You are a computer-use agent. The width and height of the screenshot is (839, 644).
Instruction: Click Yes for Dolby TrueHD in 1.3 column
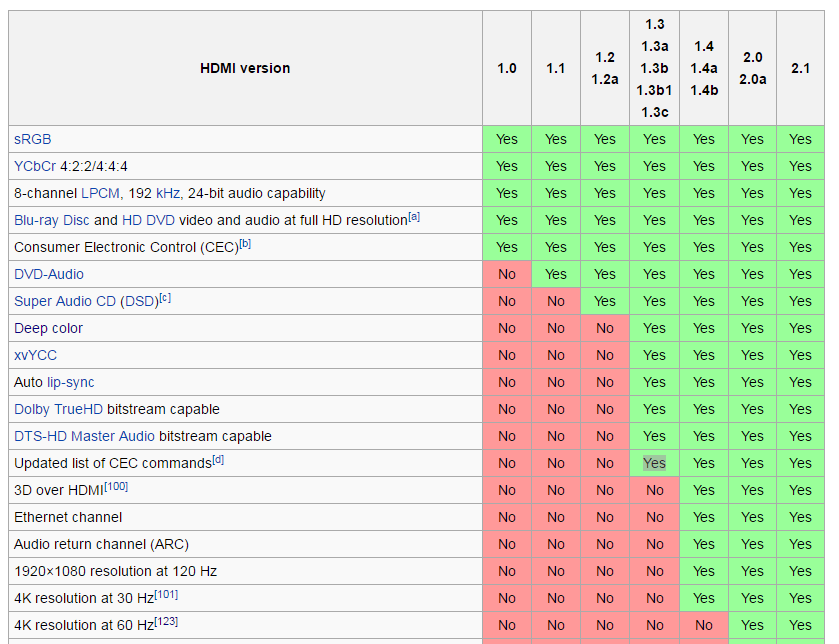[654, 410]
